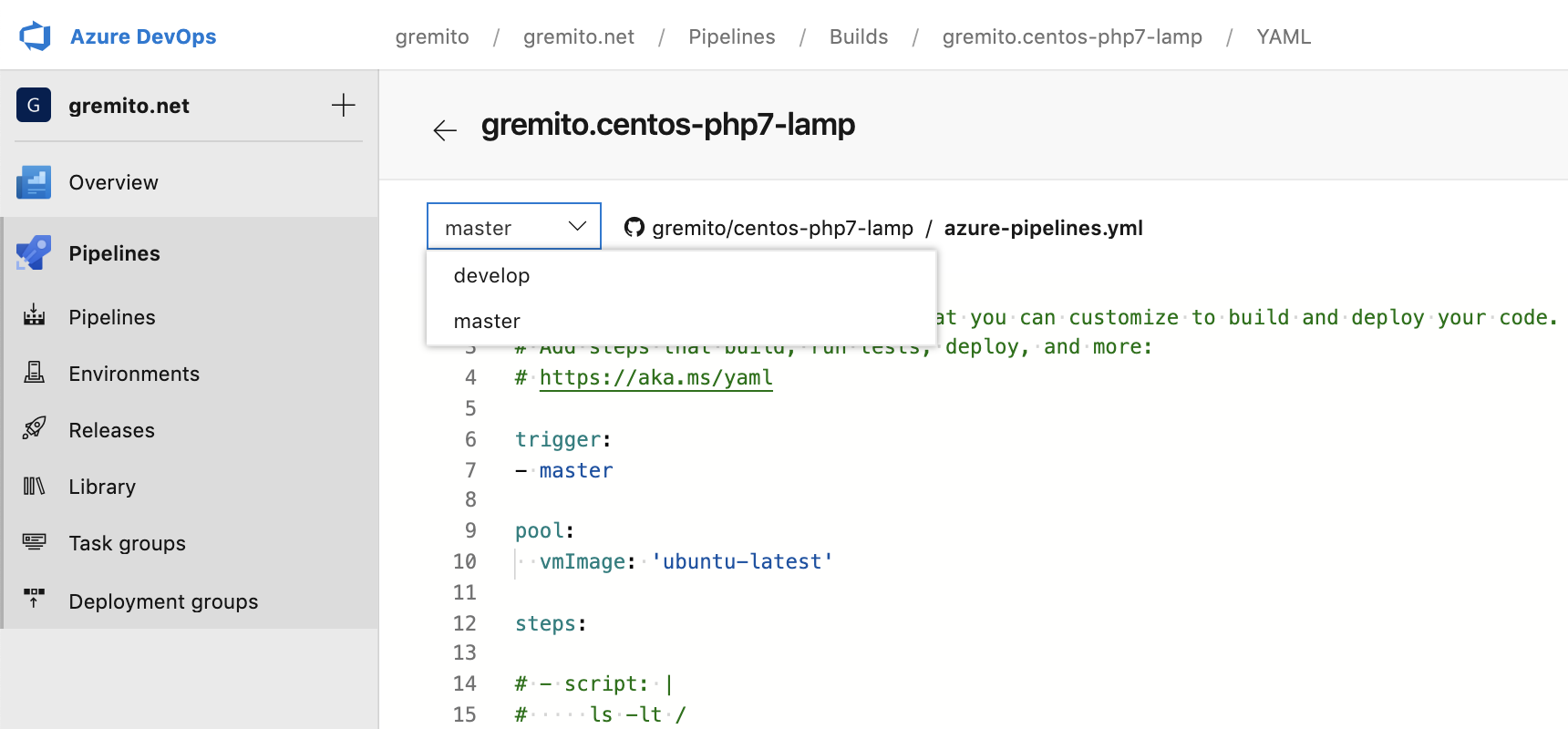Click the Task groups icon
1568x729 pixels.
[34, 542]
